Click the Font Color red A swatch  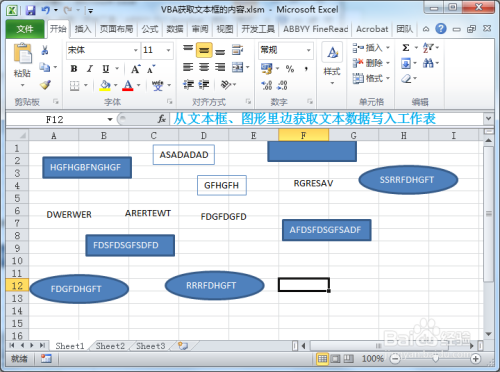point(128,86)
